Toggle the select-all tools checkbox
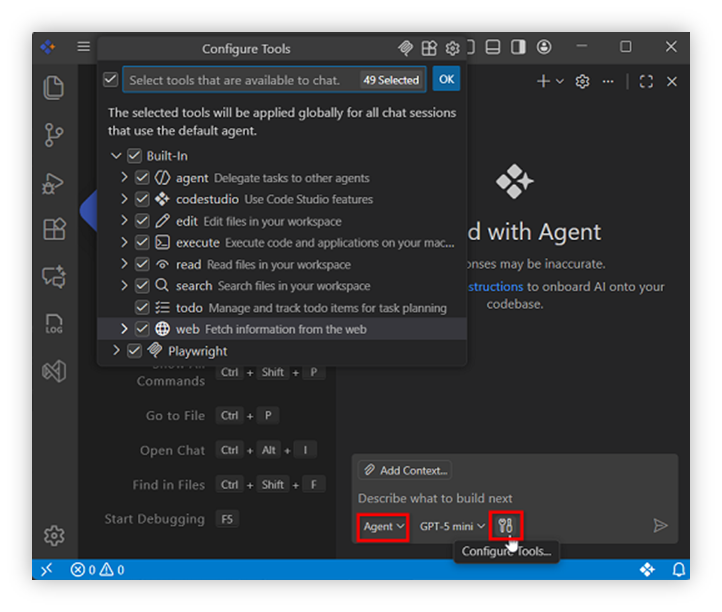The width and height of the screenshot is (722, 612). [111, 80]
